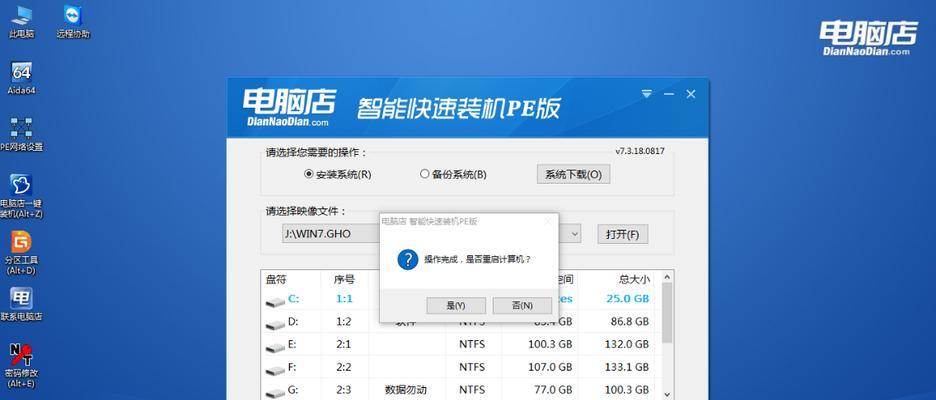This screenshot has height=400, width=936.
Task: Decline restart with 否(N) button
Action: click(522, 306)
